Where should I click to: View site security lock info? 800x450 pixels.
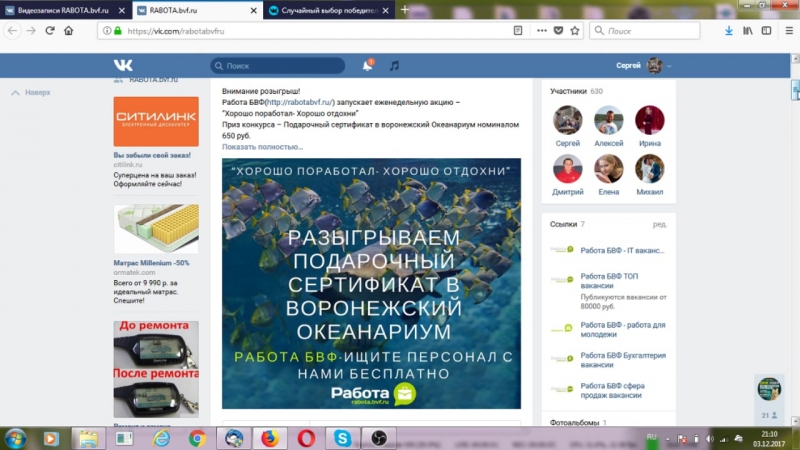click(118, 31)
